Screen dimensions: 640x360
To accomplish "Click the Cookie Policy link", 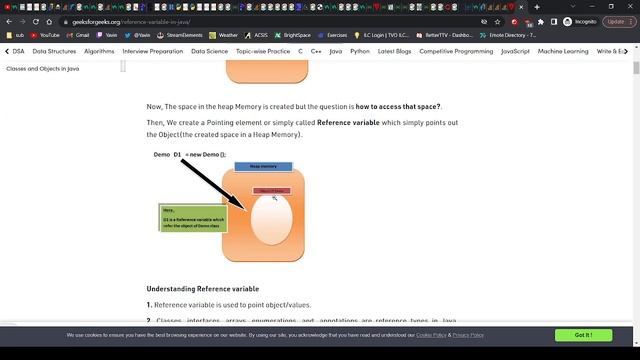I will (431, 335).
